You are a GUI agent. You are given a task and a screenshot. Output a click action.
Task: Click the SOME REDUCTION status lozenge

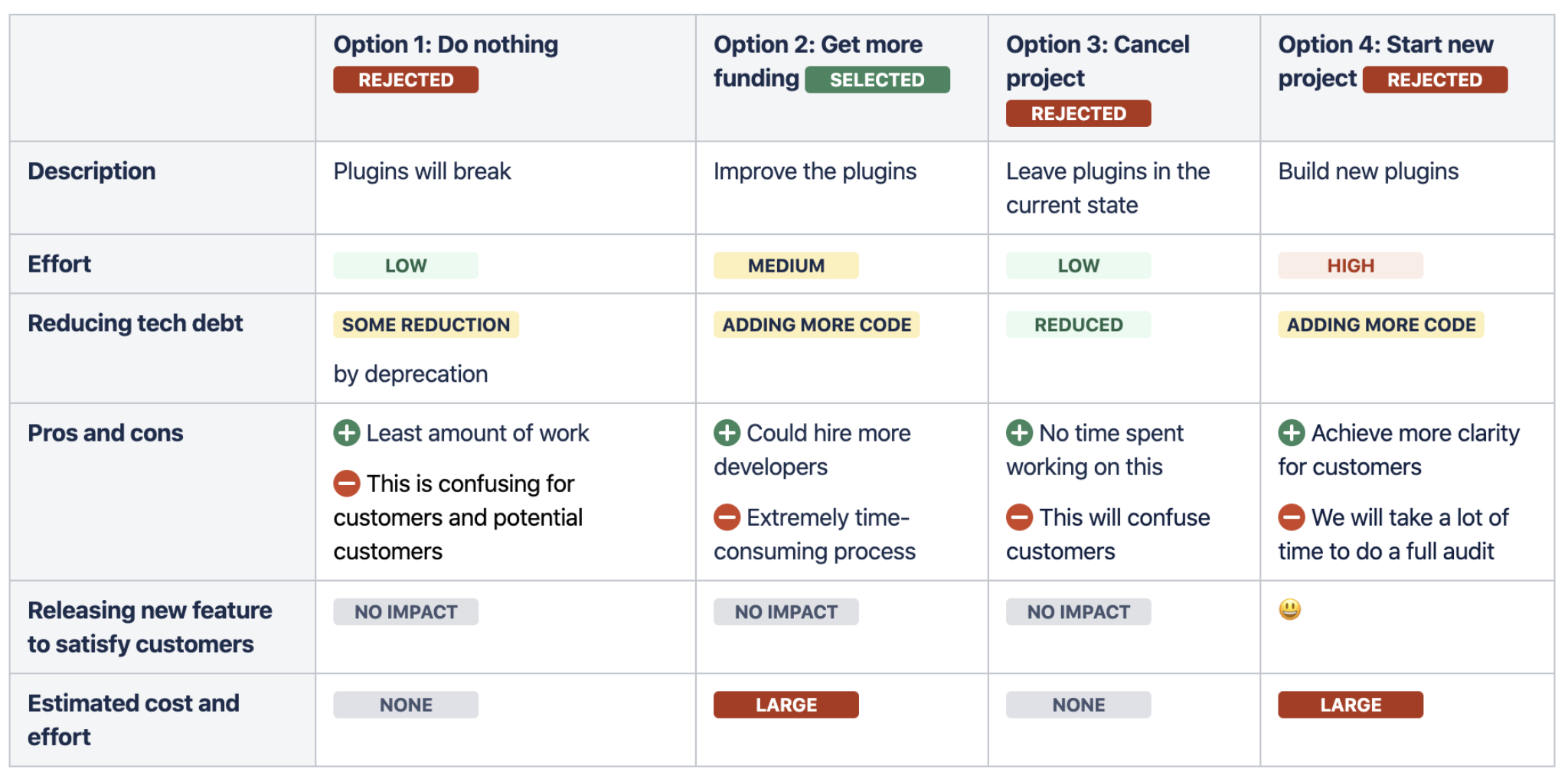pyautogui.click(x=426, y=324)
